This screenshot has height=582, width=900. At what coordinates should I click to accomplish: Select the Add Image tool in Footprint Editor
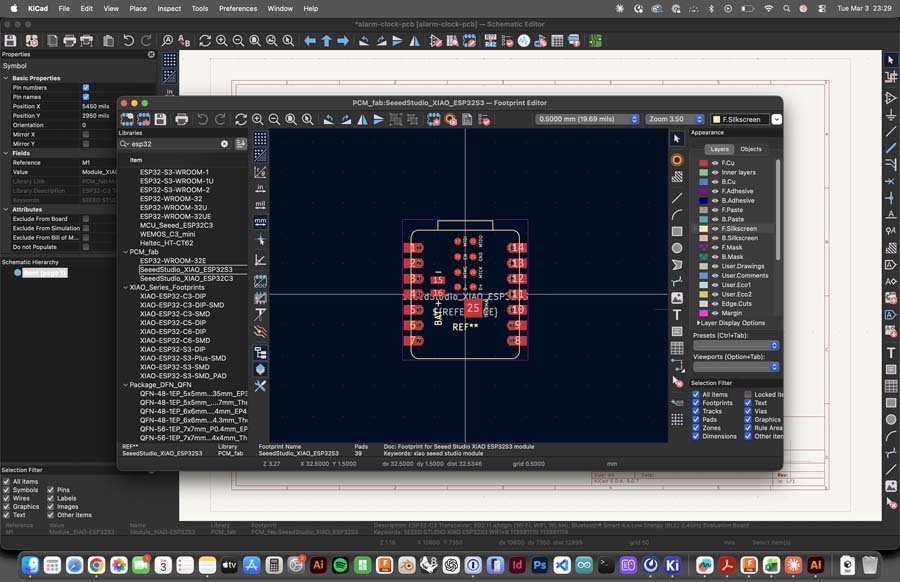677,298
